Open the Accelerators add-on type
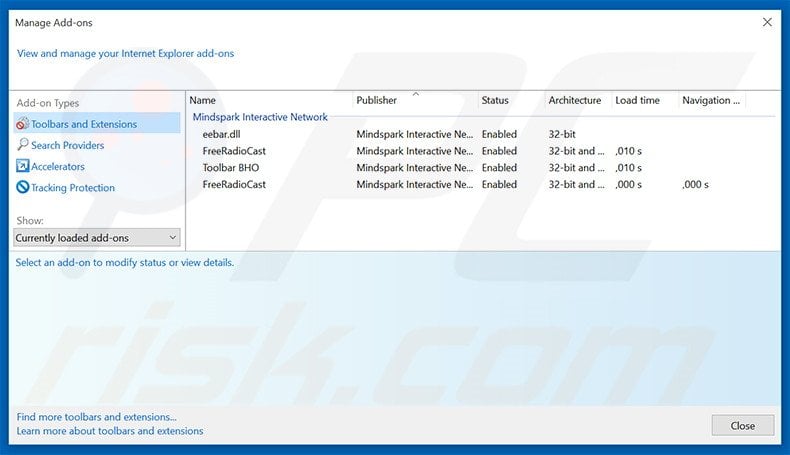 pos(58,166)
